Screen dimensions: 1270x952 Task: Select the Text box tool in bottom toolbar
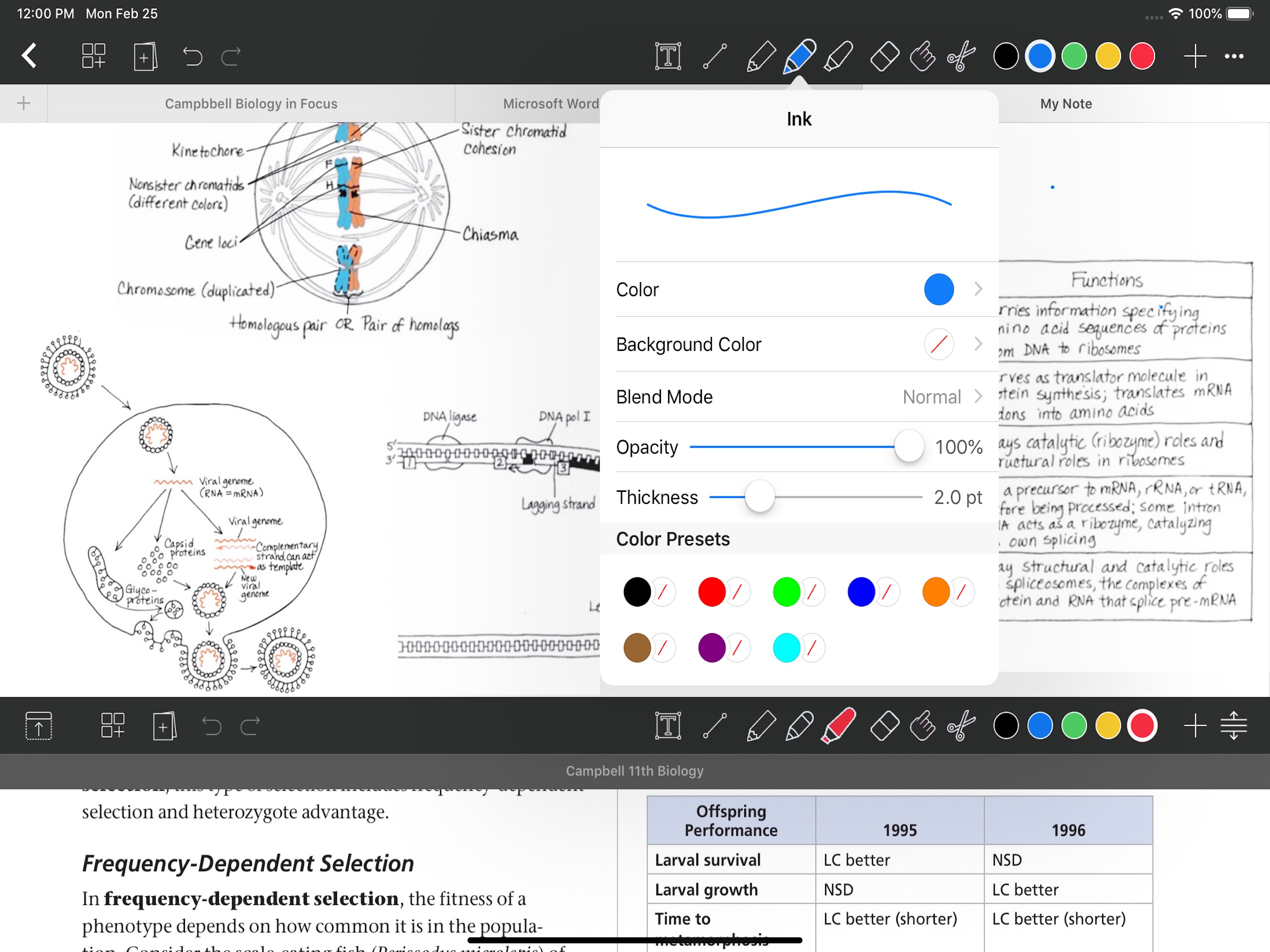pyautogui.click(x=668, y=726)
